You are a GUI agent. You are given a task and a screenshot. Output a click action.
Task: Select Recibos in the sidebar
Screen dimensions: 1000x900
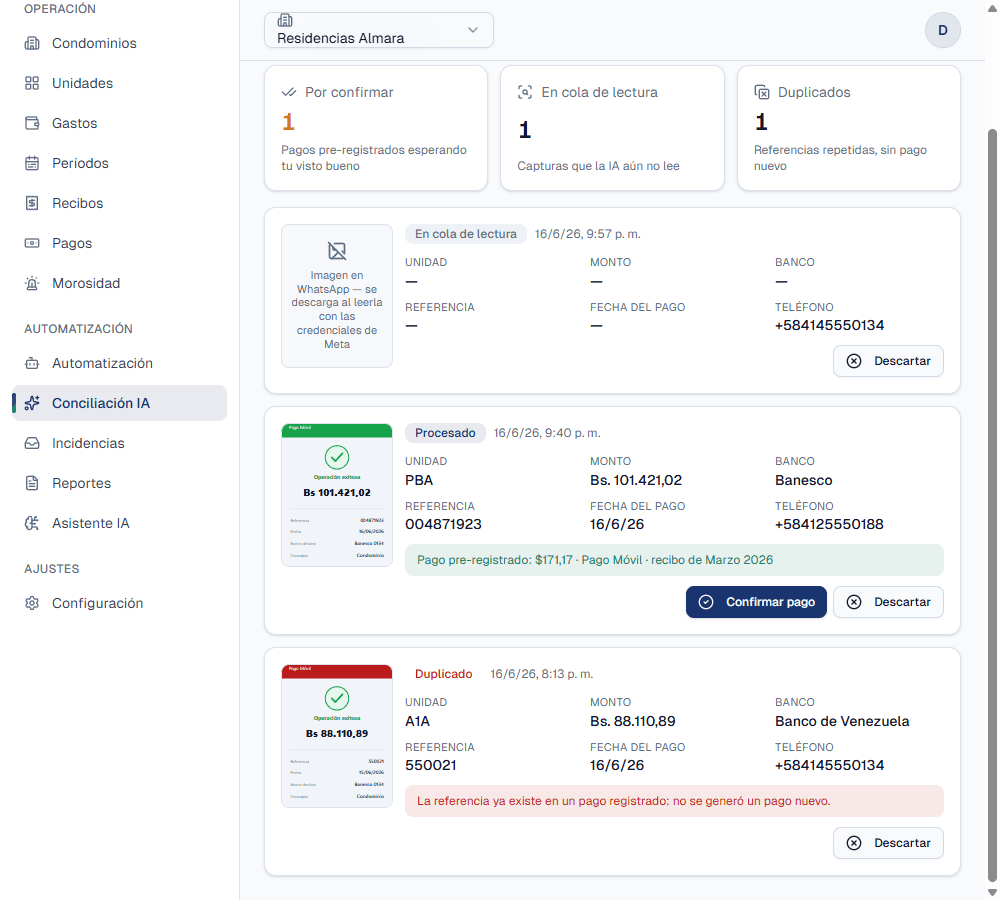click(x=119, y=203)
